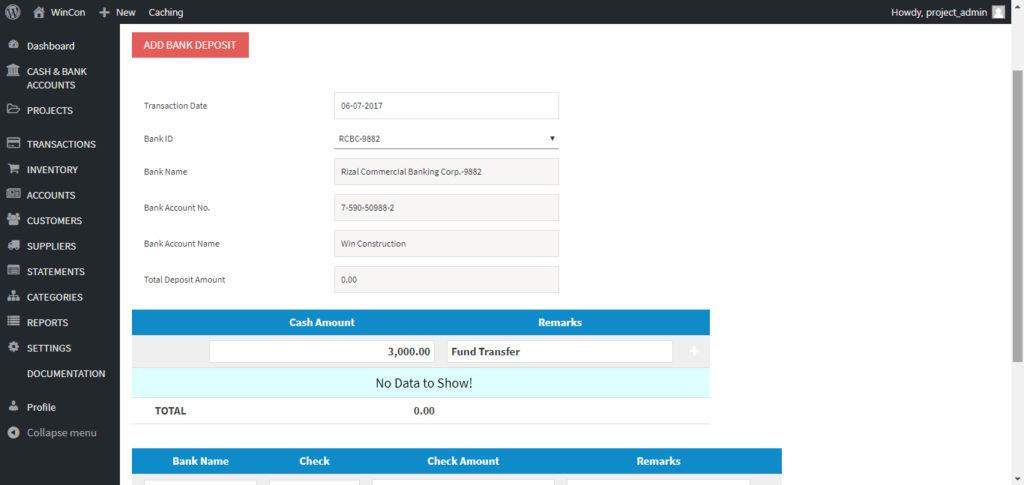Open the Transactions menu
This screenshot has height=485, width=1024.
(x=60, y=144)
